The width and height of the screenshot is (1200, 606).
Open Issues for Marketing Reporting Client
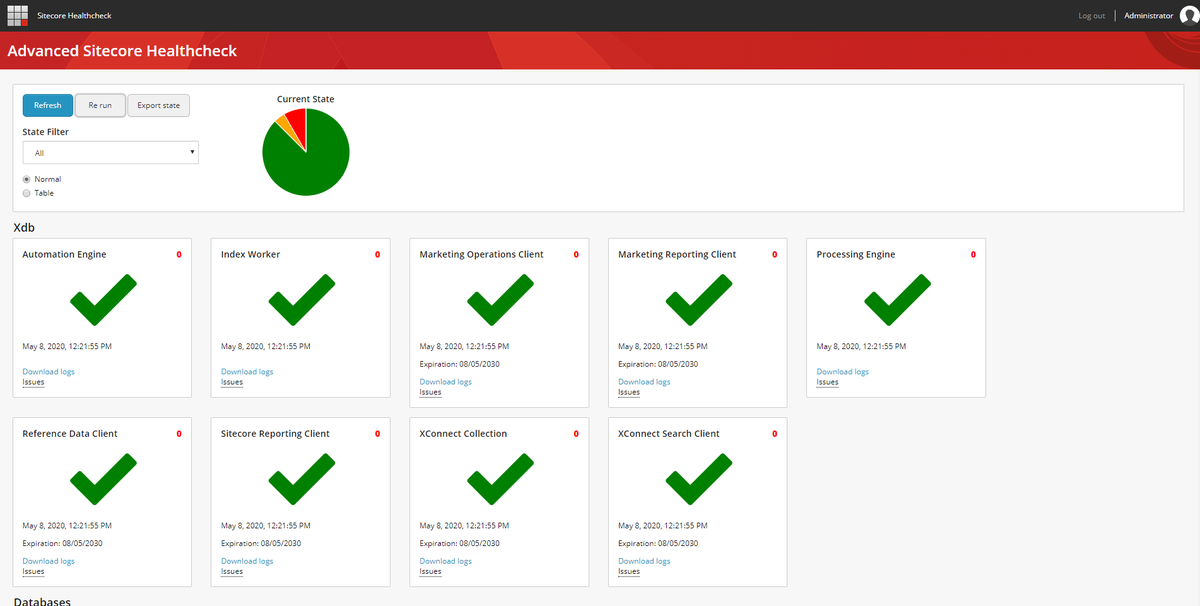pyautogui.click(x=629, y=392)
